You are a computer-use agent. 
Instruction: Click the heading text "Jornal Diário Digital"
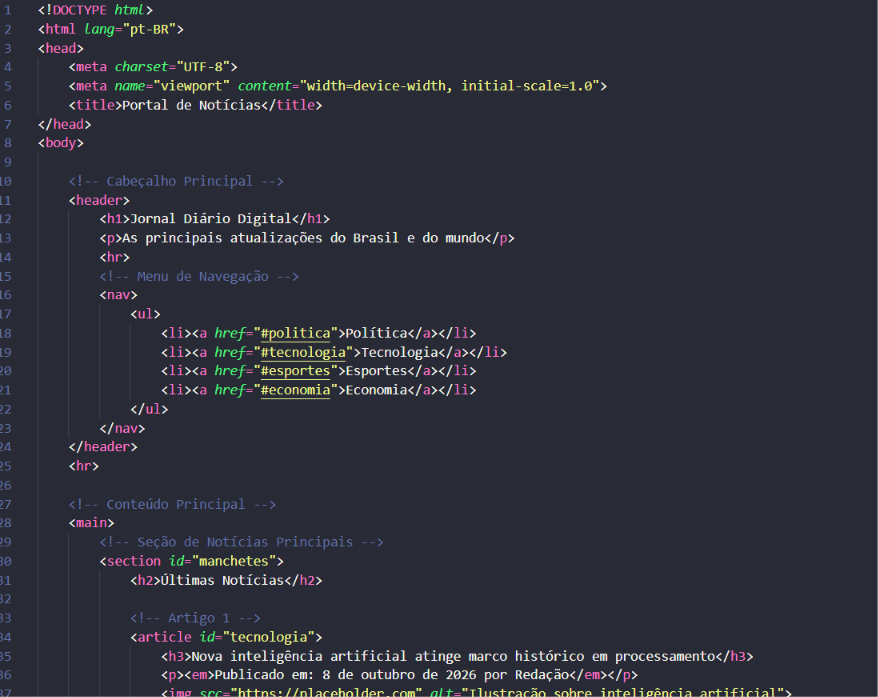(211, 218)
